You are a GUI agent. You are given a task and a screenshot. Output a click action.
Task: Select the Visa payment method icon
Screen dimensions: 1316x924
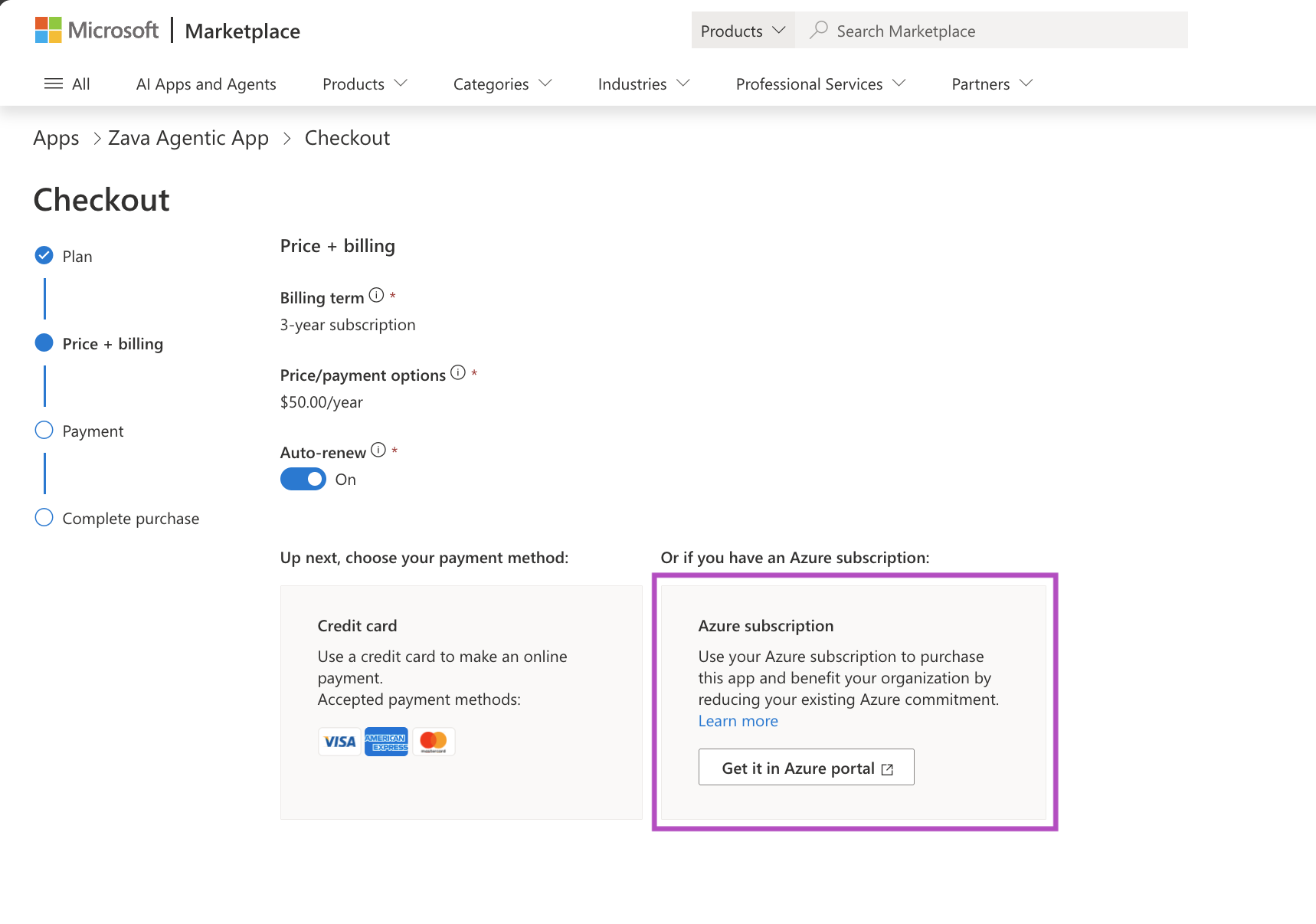pyautogui.click(x=339, y=741)
